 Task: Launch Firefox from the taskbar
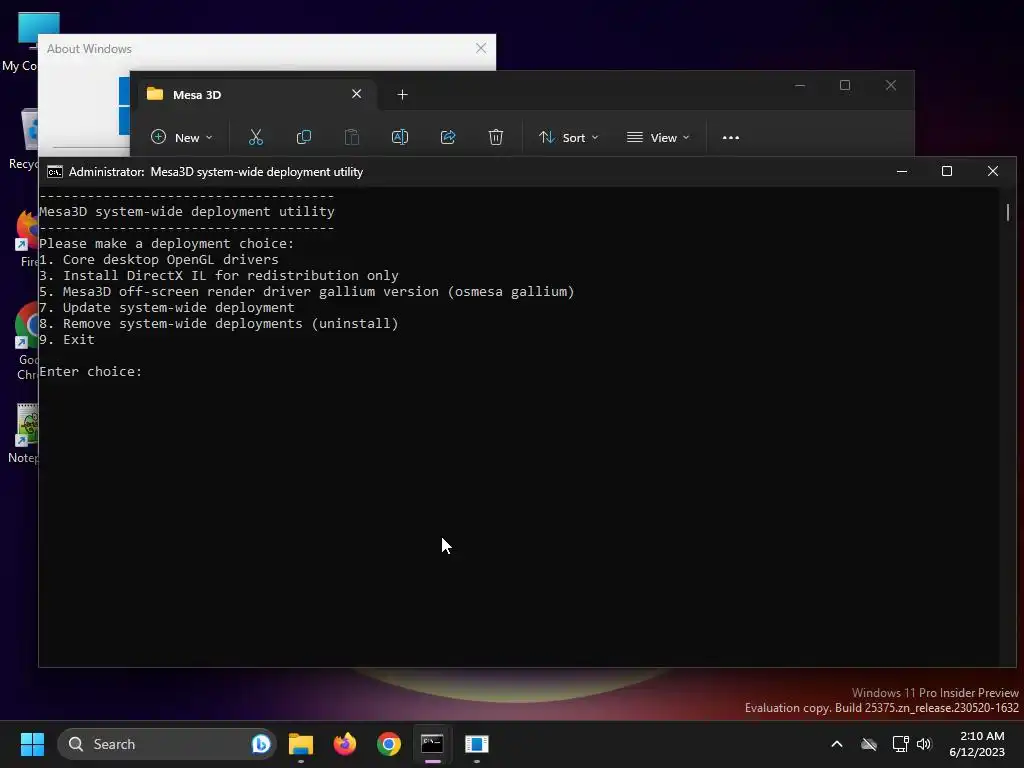point(345,744)
